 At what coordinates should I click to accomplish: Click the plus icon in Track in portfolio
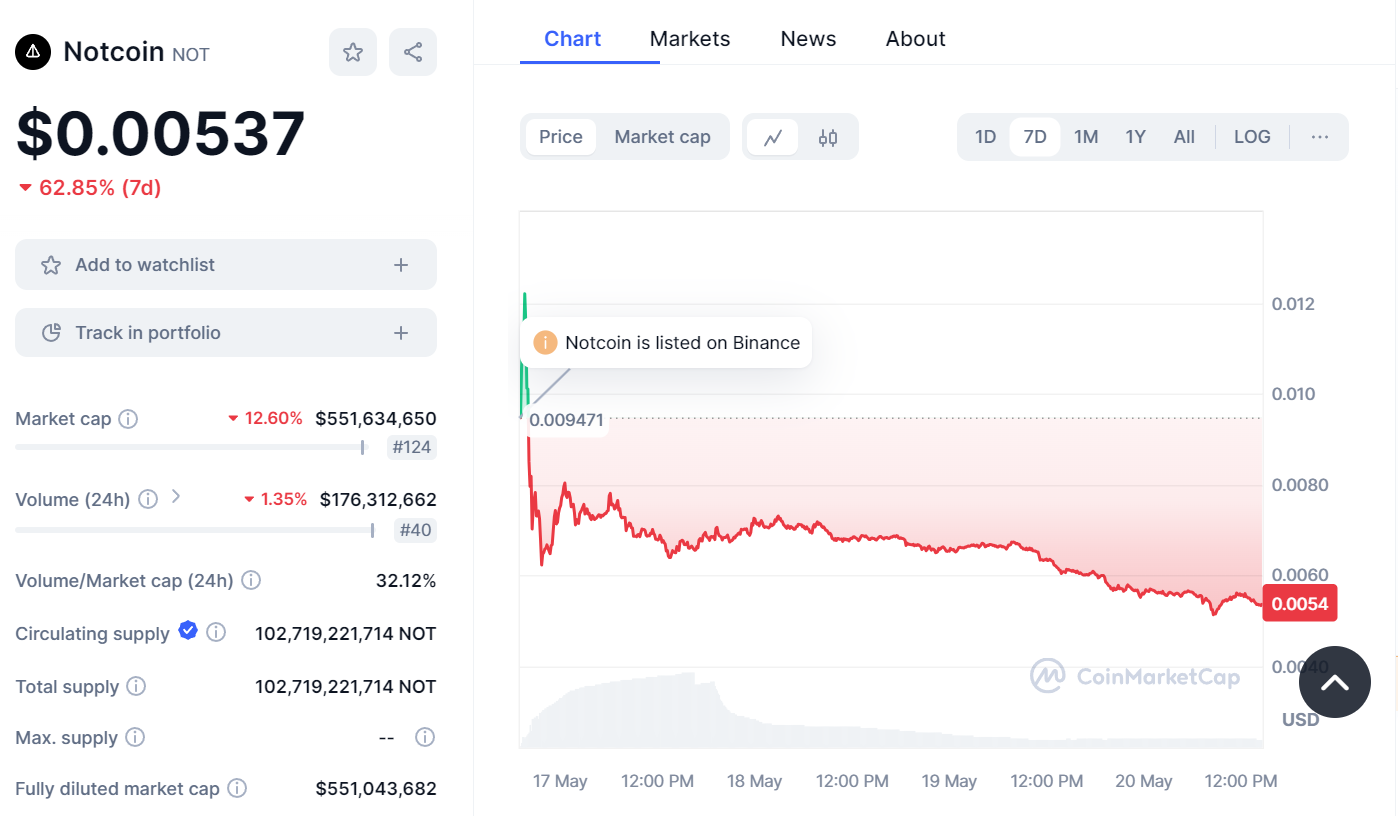(401, 333)
